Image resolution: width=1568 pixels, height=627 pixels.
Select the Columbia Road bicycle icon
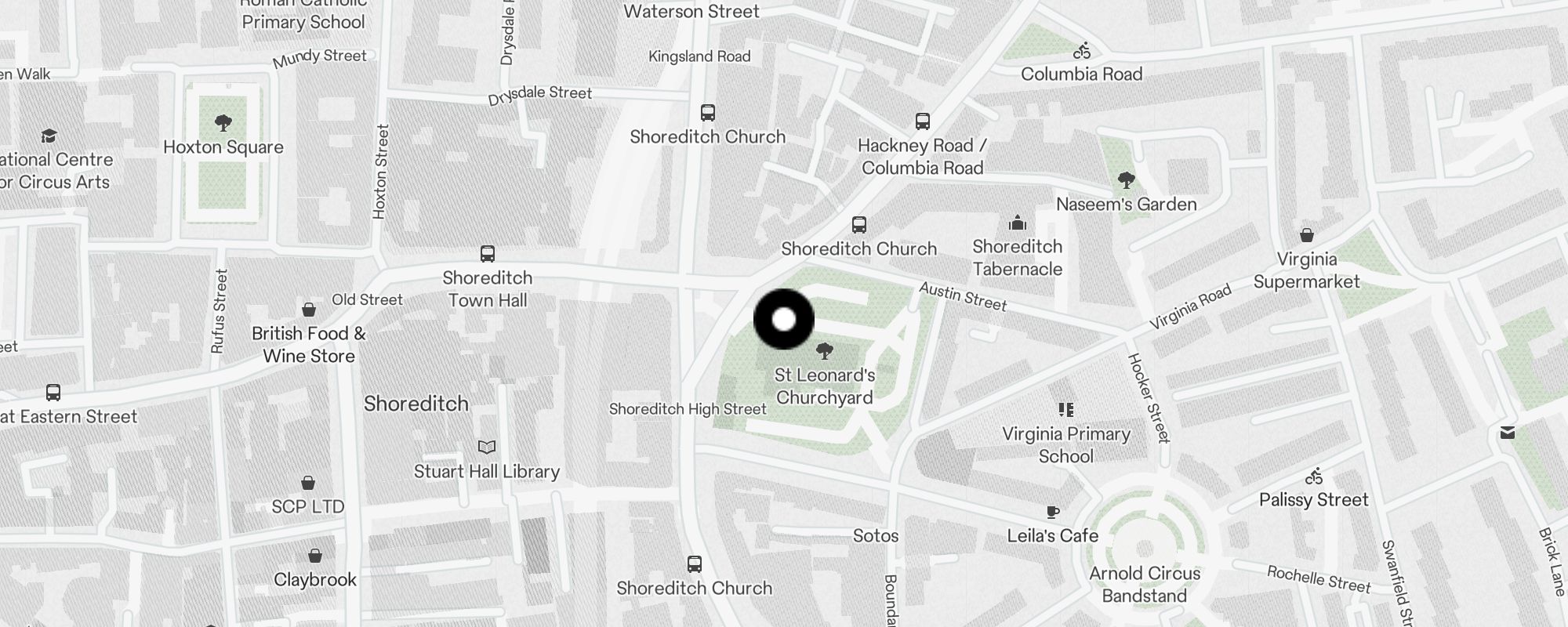point(1082,51)
